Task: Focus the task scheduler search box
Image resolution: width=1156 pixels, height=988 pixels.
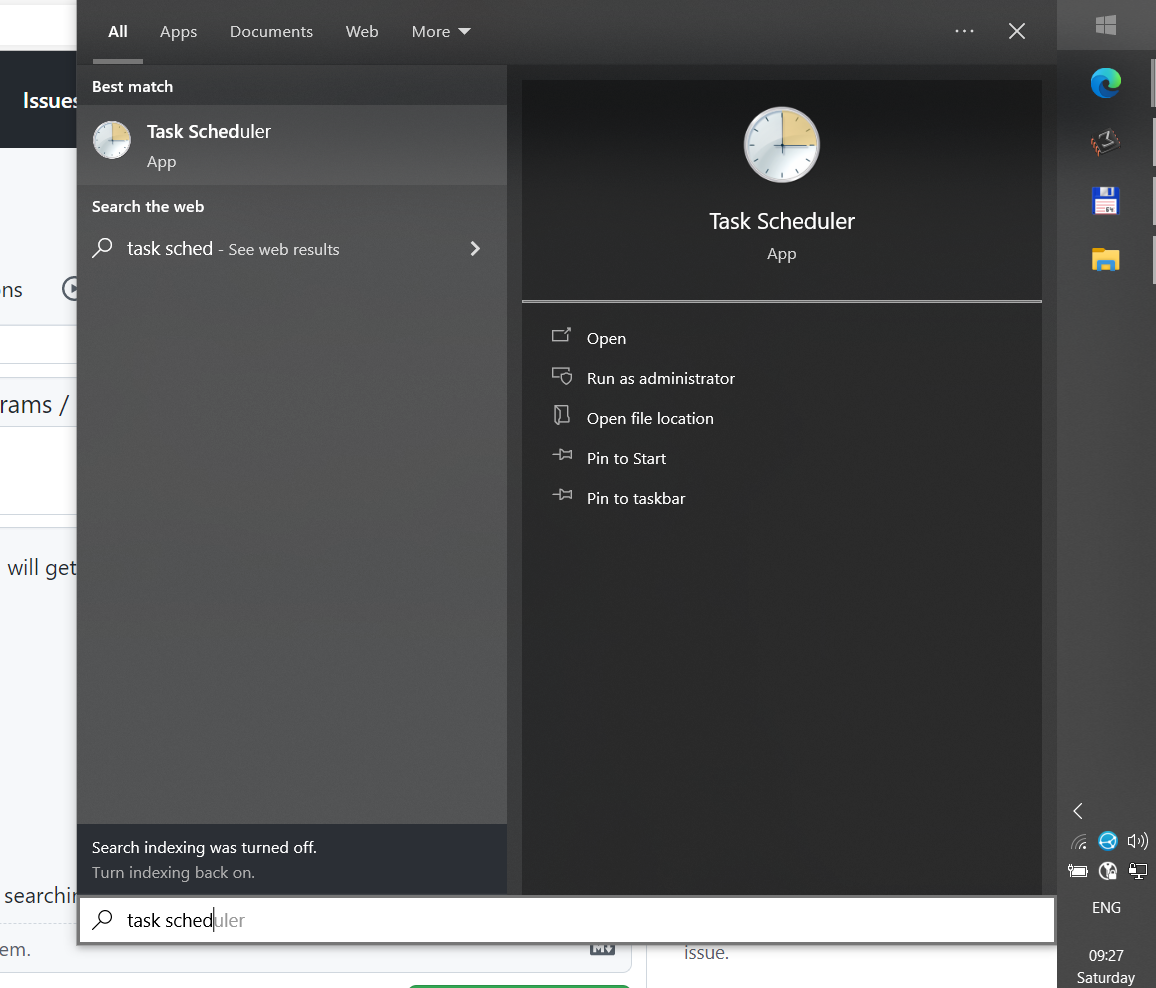Action: tap(566, 920)
